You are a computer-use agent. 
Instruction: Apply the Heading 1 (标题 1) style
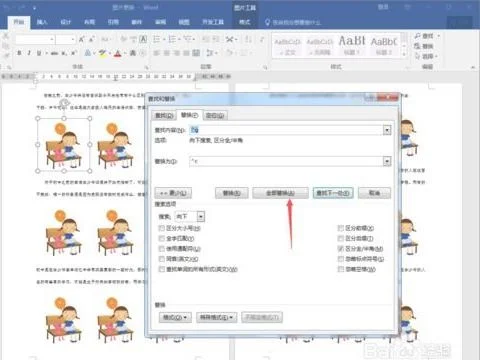tap(352, 46)
